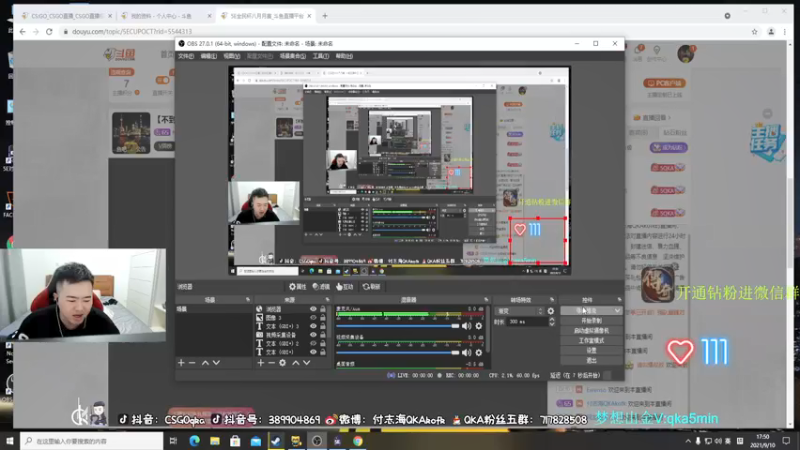800x450 pixels.
Task: Open Microsoft Edge from taskbar
Action: [x=194, y=441]
